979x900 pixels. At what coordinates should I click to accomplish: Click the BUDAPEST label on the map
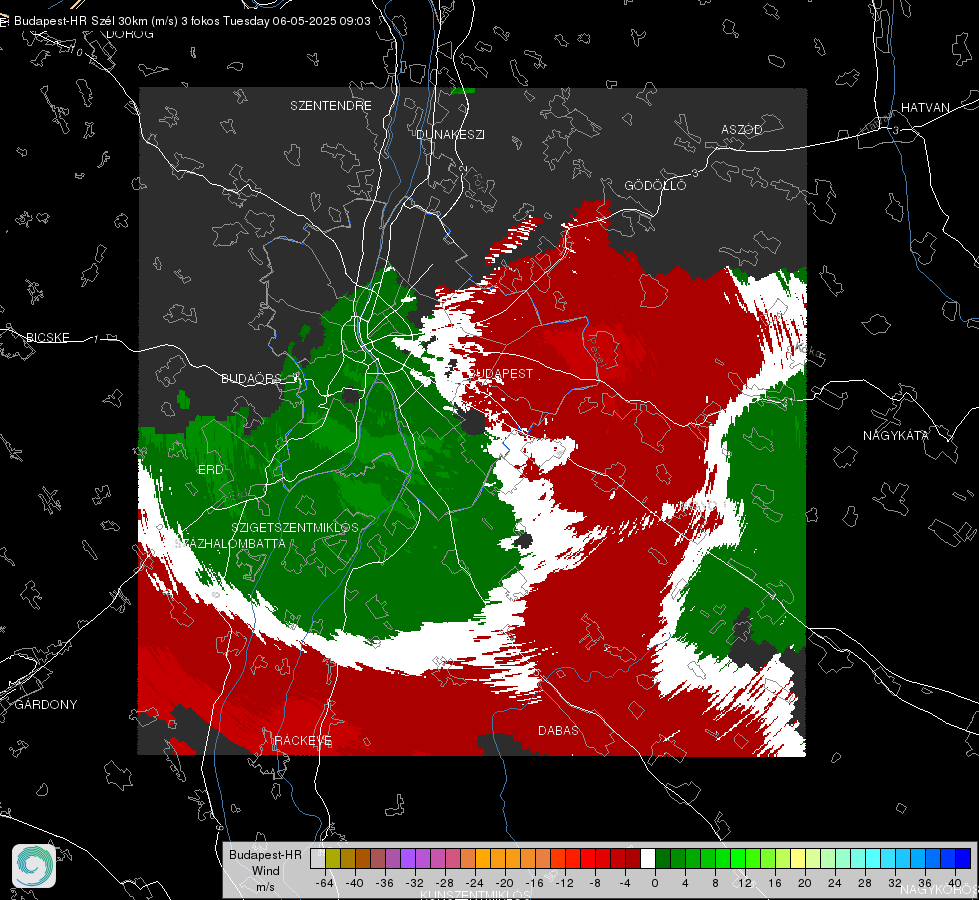tap(502, 373)
